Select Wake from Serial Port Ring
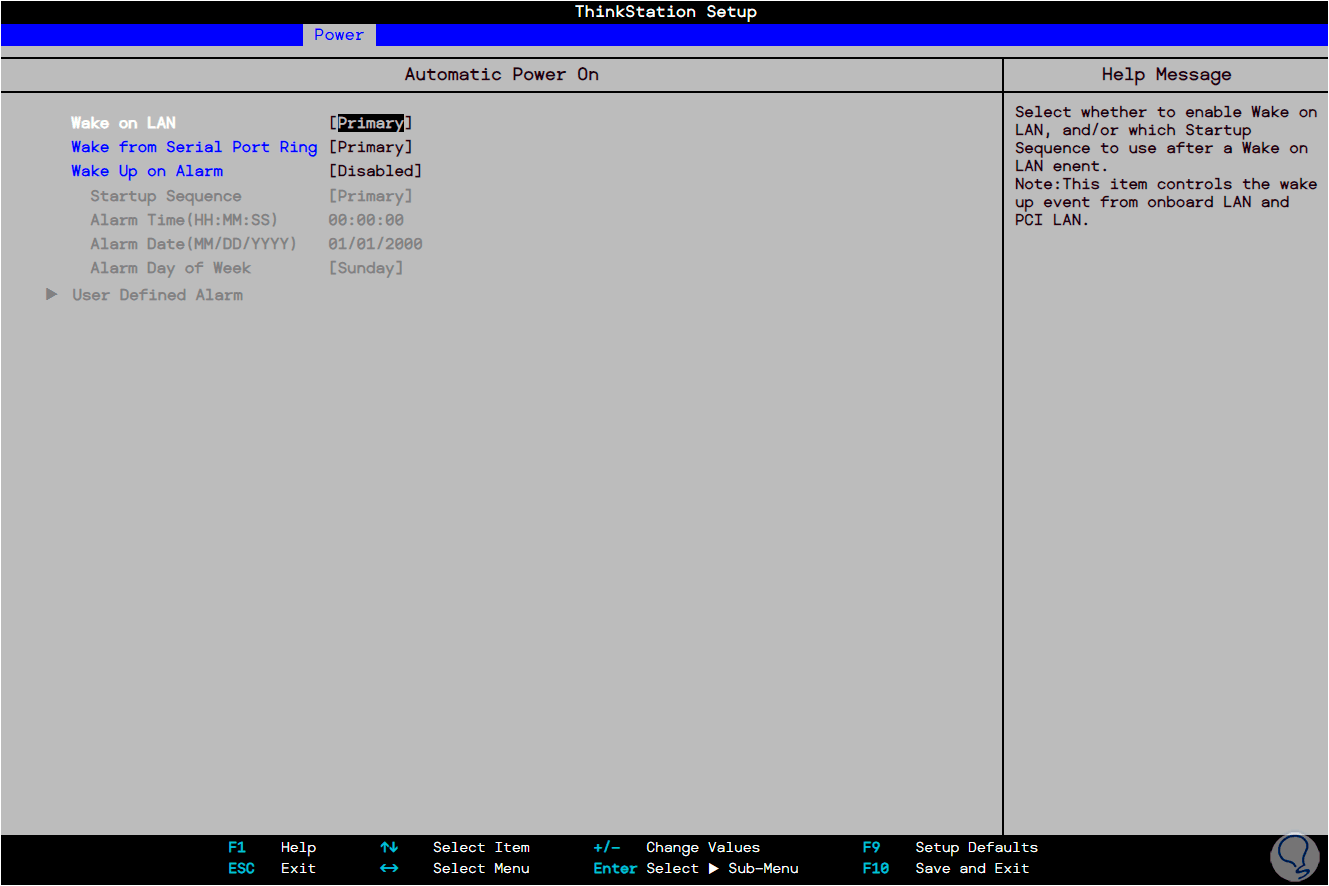Screen dimensions: 1329x886 (x=194, y=147)
